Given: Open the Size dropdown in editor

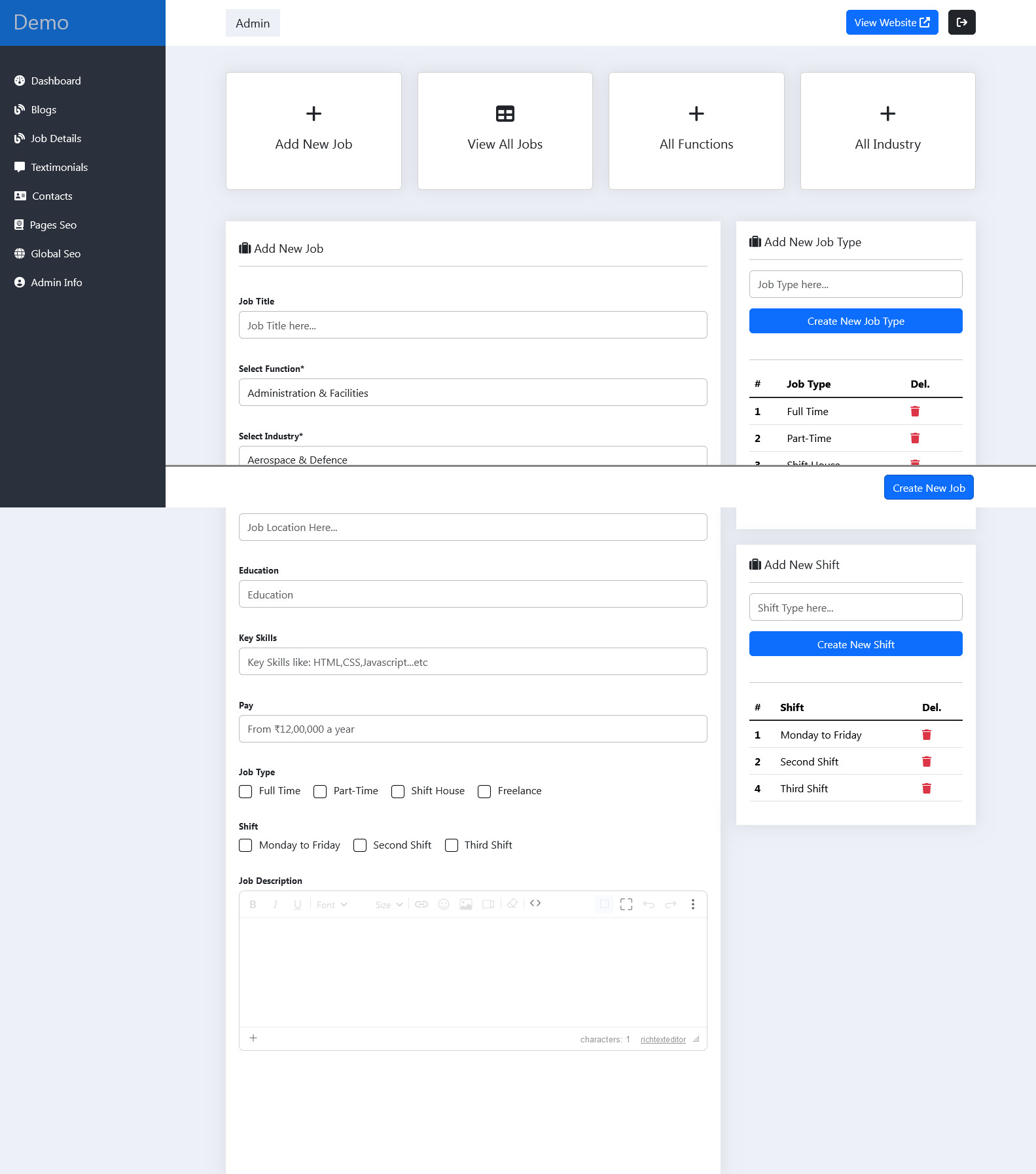Looking at the screenshot, I should [389, 904].
